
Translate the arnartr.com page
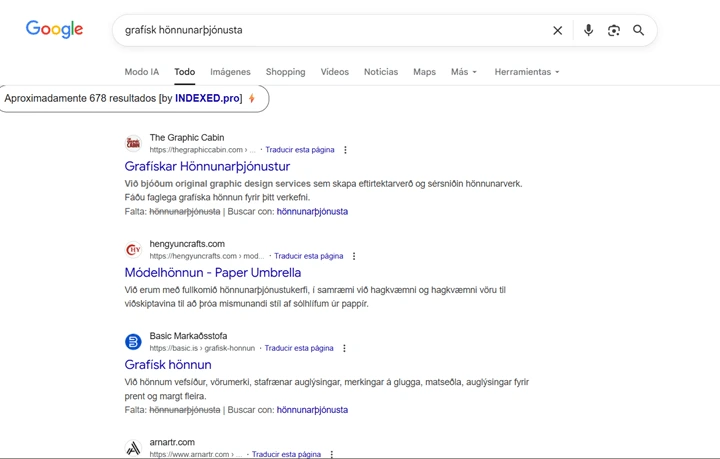coord(287,454)
